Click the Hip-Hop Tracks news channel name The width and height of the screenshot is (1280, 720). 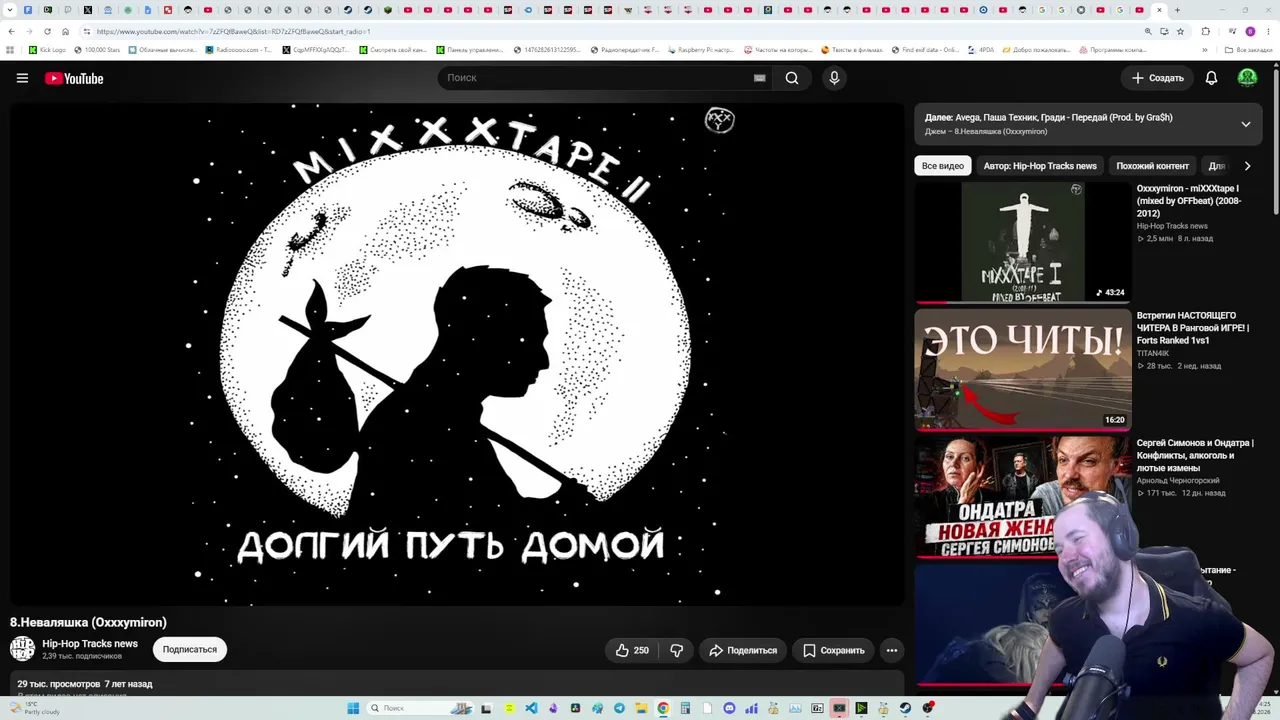pos(90,644)
